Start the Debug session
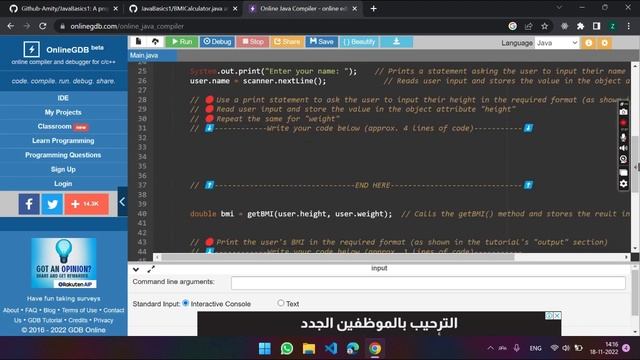Image resolution: width=640 pixels, height=360 pixels. click(217, 42)
